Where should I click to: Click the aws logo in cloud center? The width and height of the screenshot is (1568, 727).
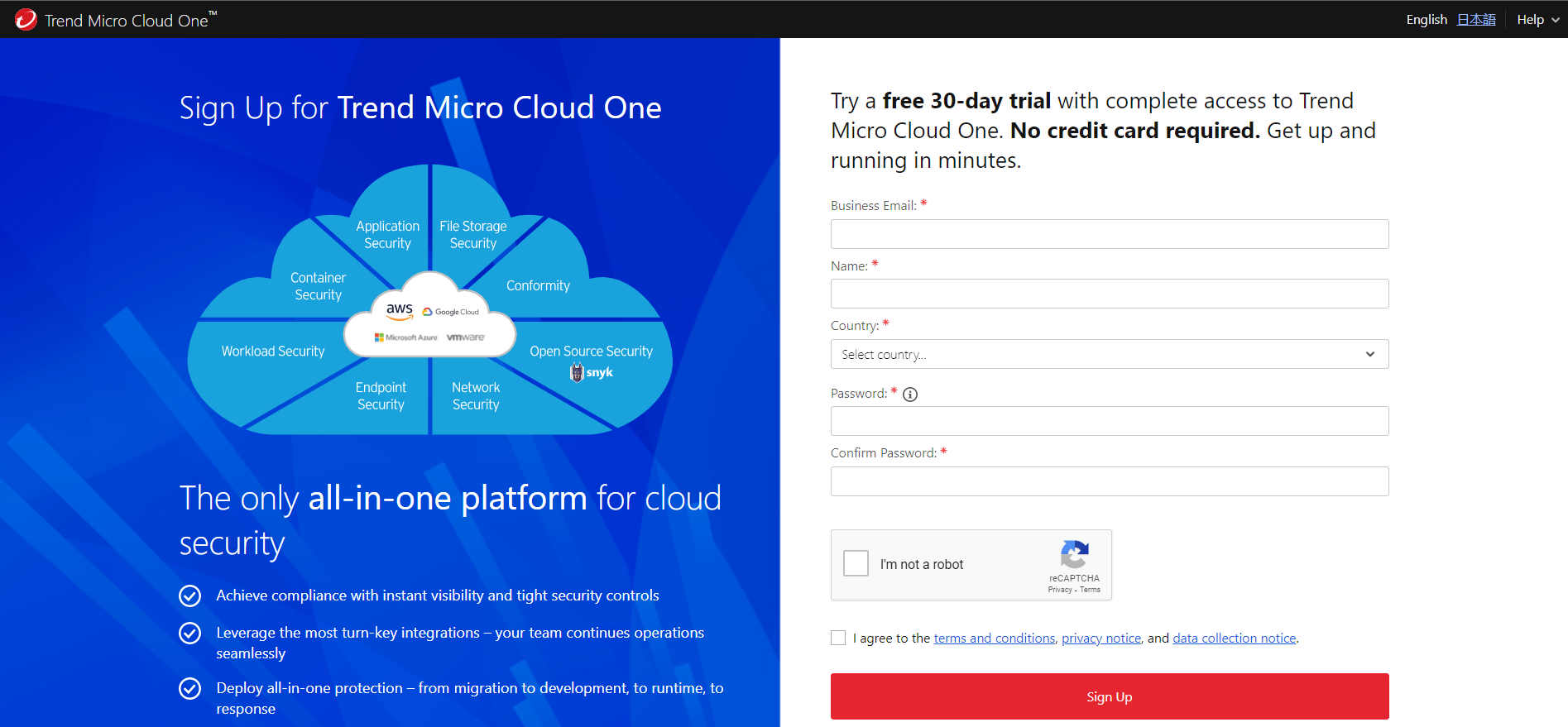coord(400,310)
